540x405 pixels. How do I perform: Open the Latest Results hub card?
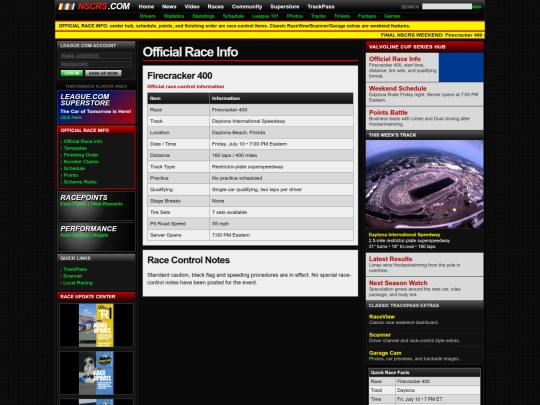pyautogui.click(x=425, y=264)
